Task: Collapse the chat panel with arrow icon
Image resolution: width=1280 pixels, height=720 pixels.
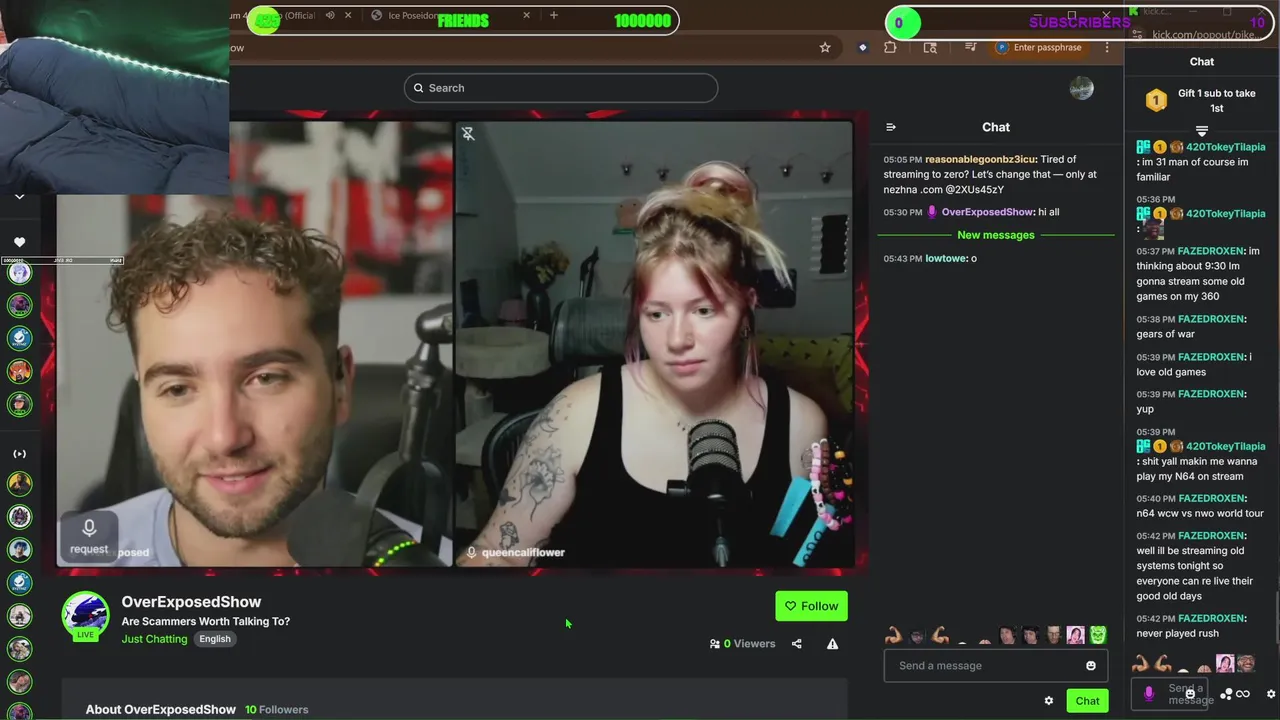Action: [x=891, y=127]
